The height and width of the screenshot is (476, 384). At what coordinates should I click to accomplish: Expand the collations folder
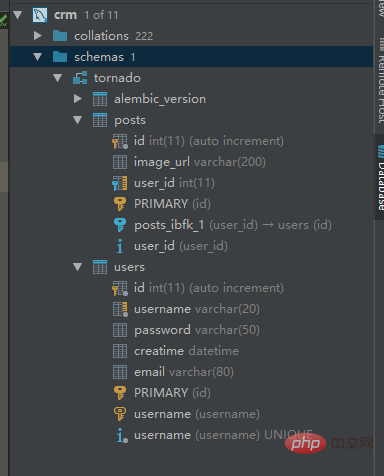(38, 36)
